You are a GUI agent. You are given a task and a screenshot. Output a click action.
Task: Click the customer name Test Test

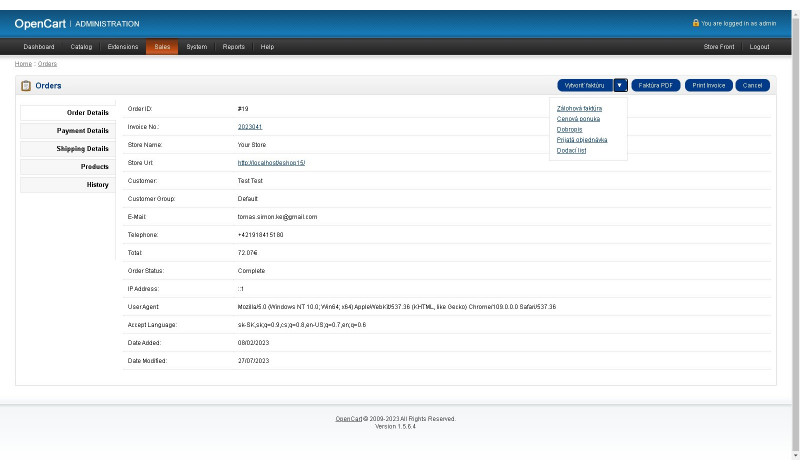coord(250,181)
